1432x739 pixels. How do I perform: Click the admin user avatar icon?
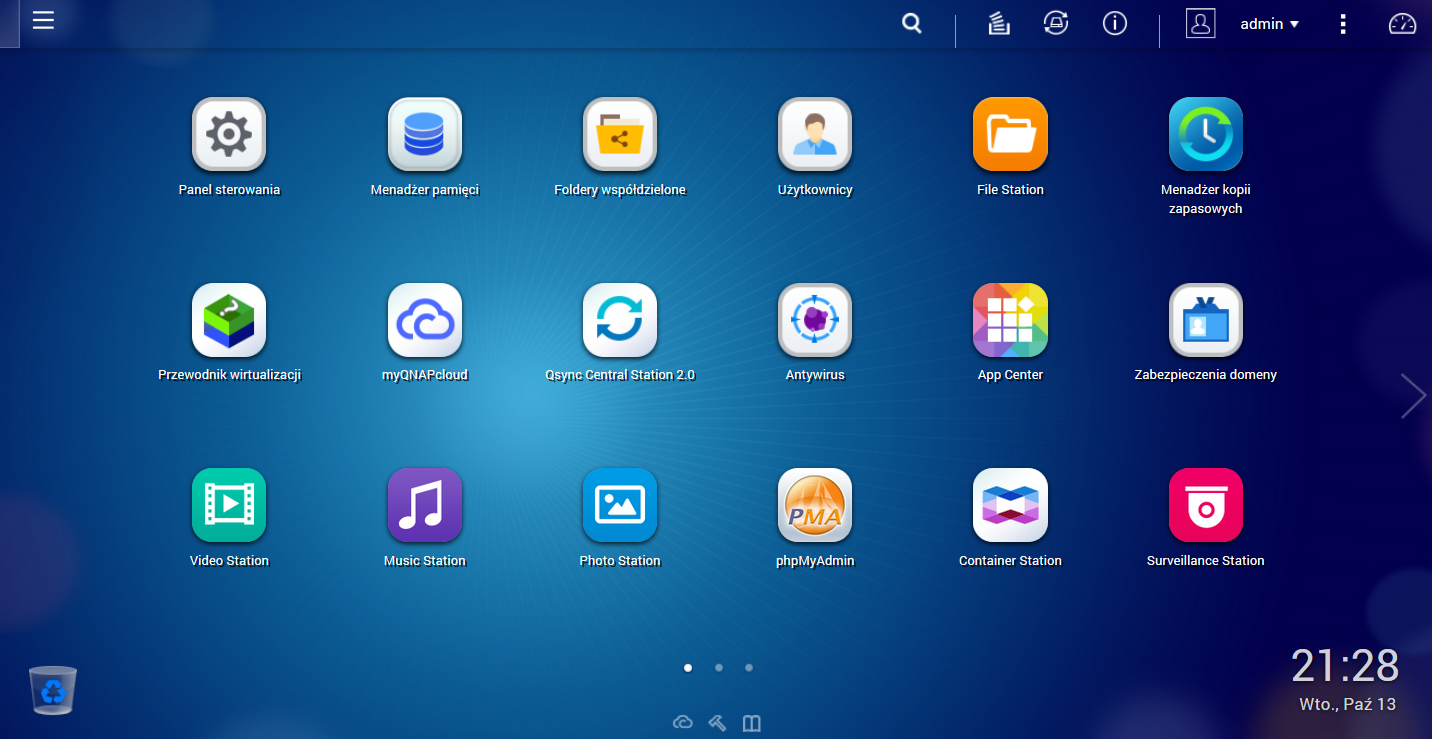coord(1201,24)
